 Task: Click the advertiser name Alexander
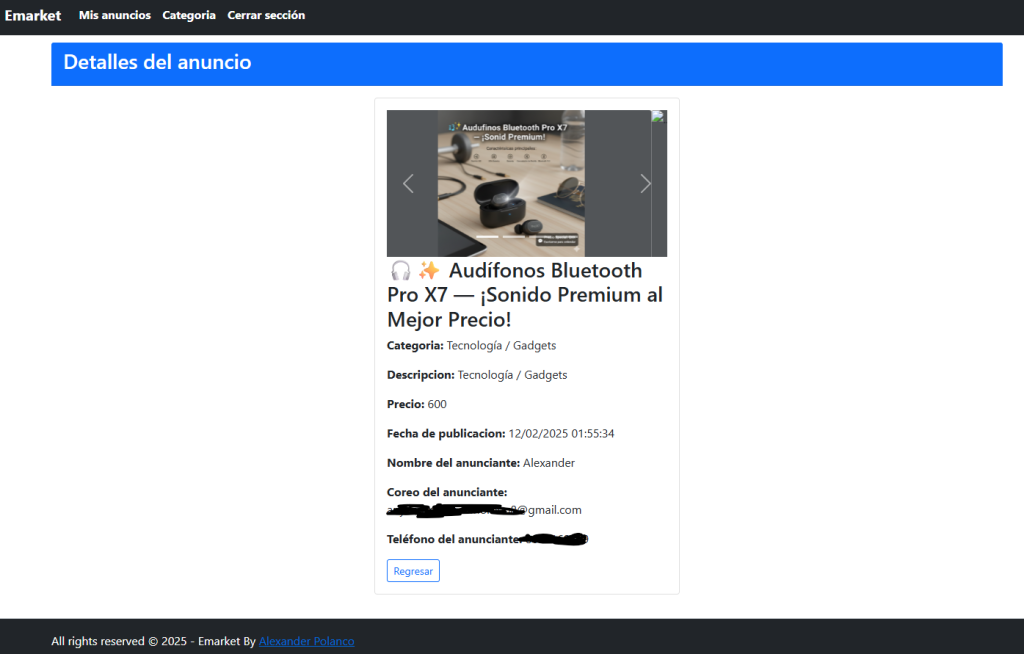click(x=549, y=463)
